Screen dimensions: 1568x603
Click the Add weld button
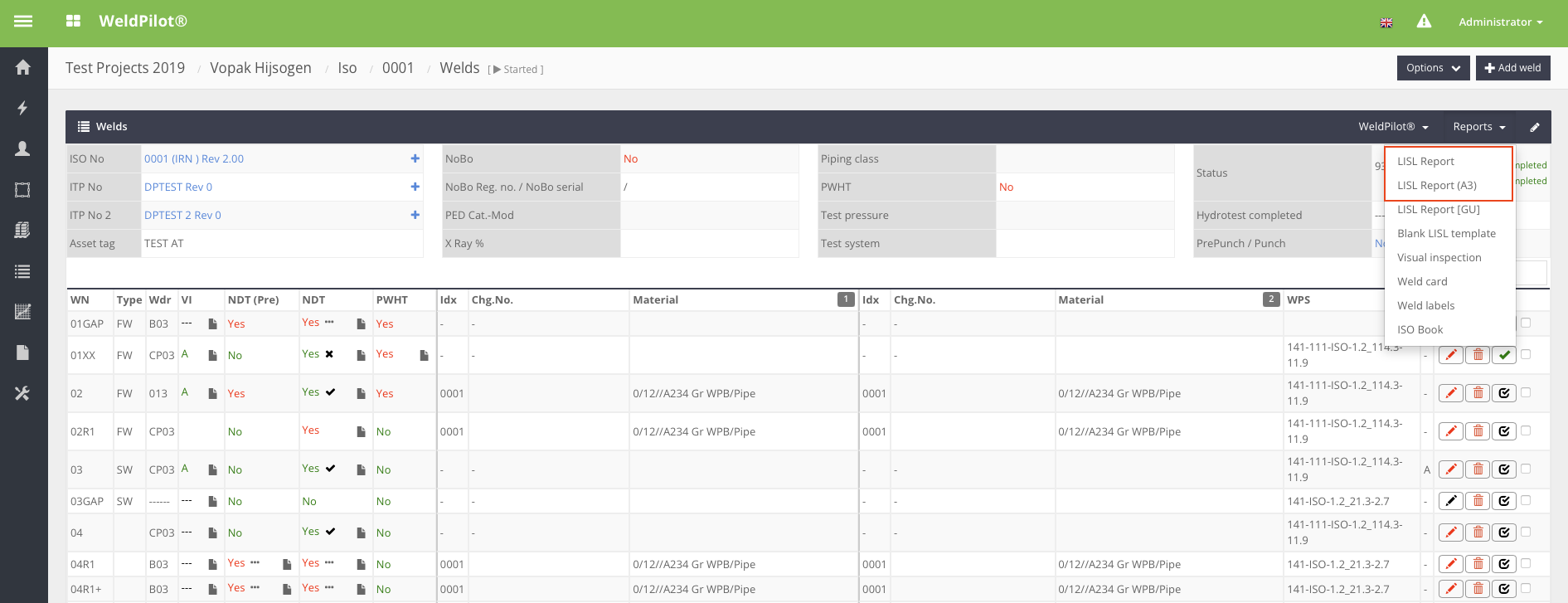tap(1512, 68)
